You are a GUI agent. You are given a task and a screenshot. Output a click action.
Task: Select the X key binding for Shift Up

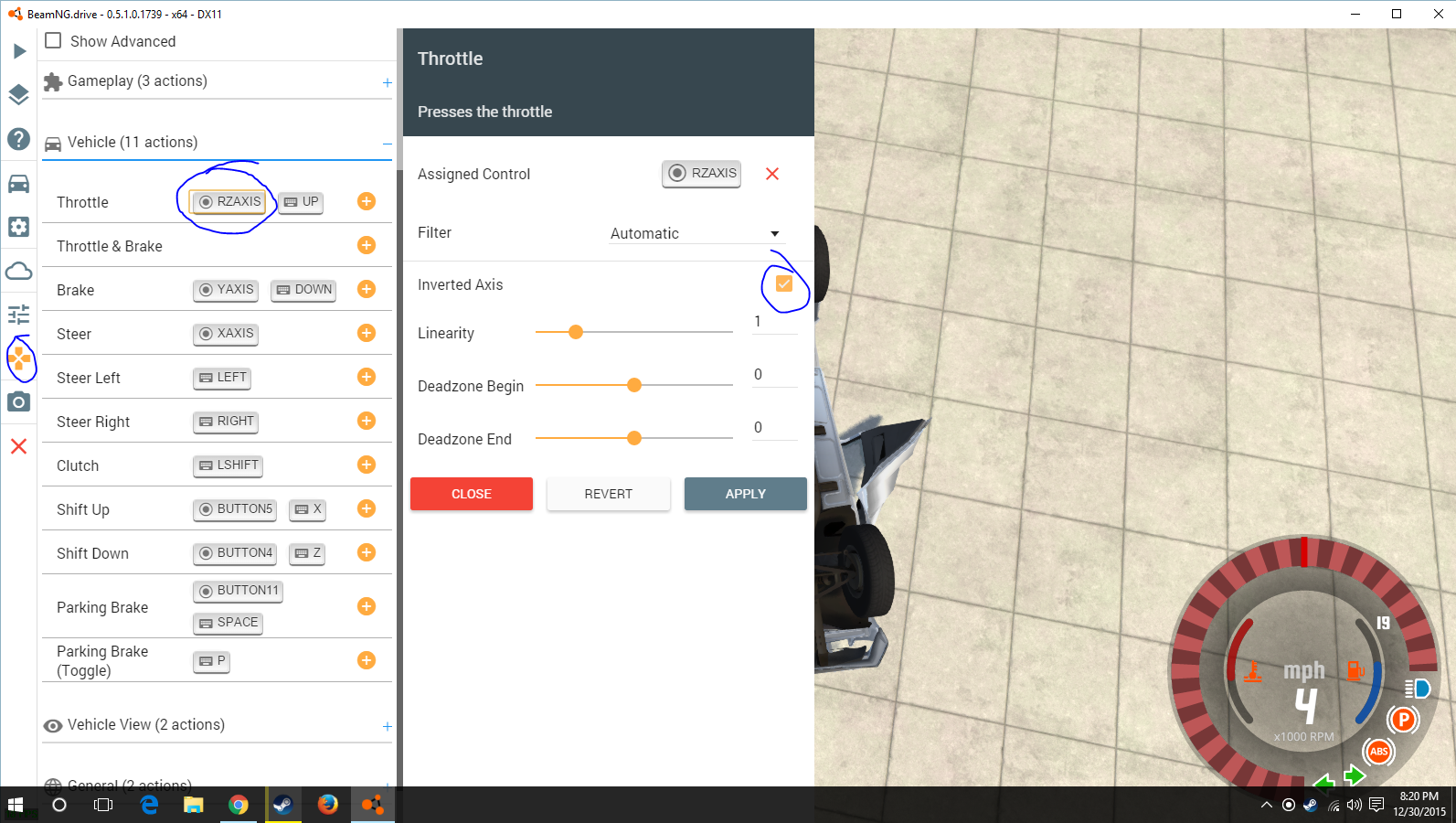click(x=307, y=509)
